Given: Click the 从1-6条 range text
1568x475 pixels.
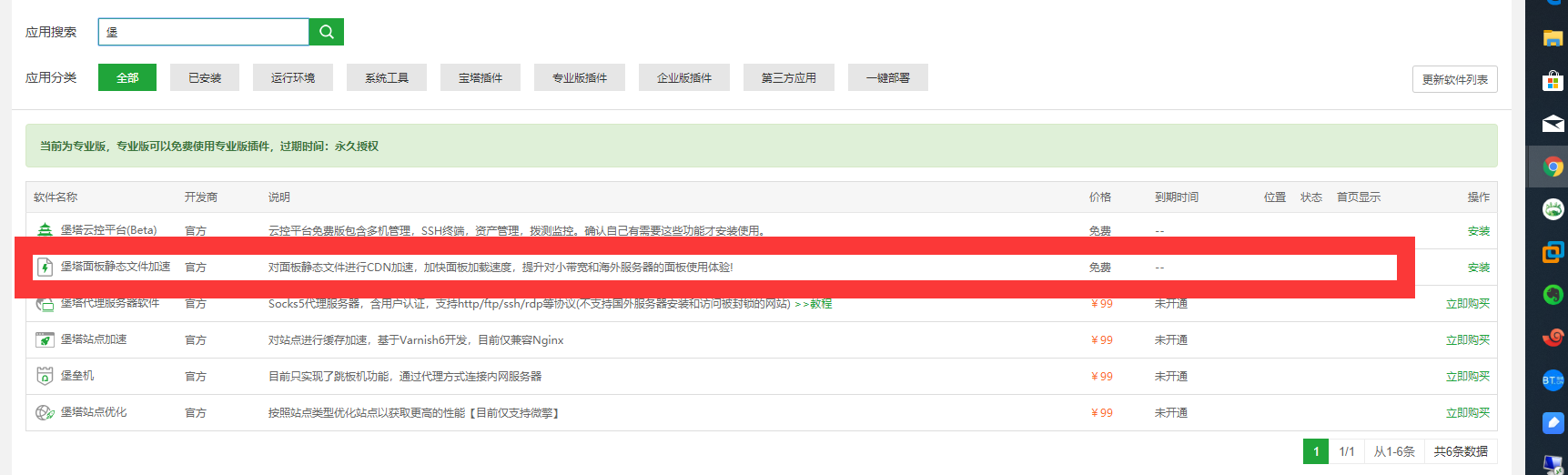Looking at the screenshot, I should click(x=1394, y=451).
